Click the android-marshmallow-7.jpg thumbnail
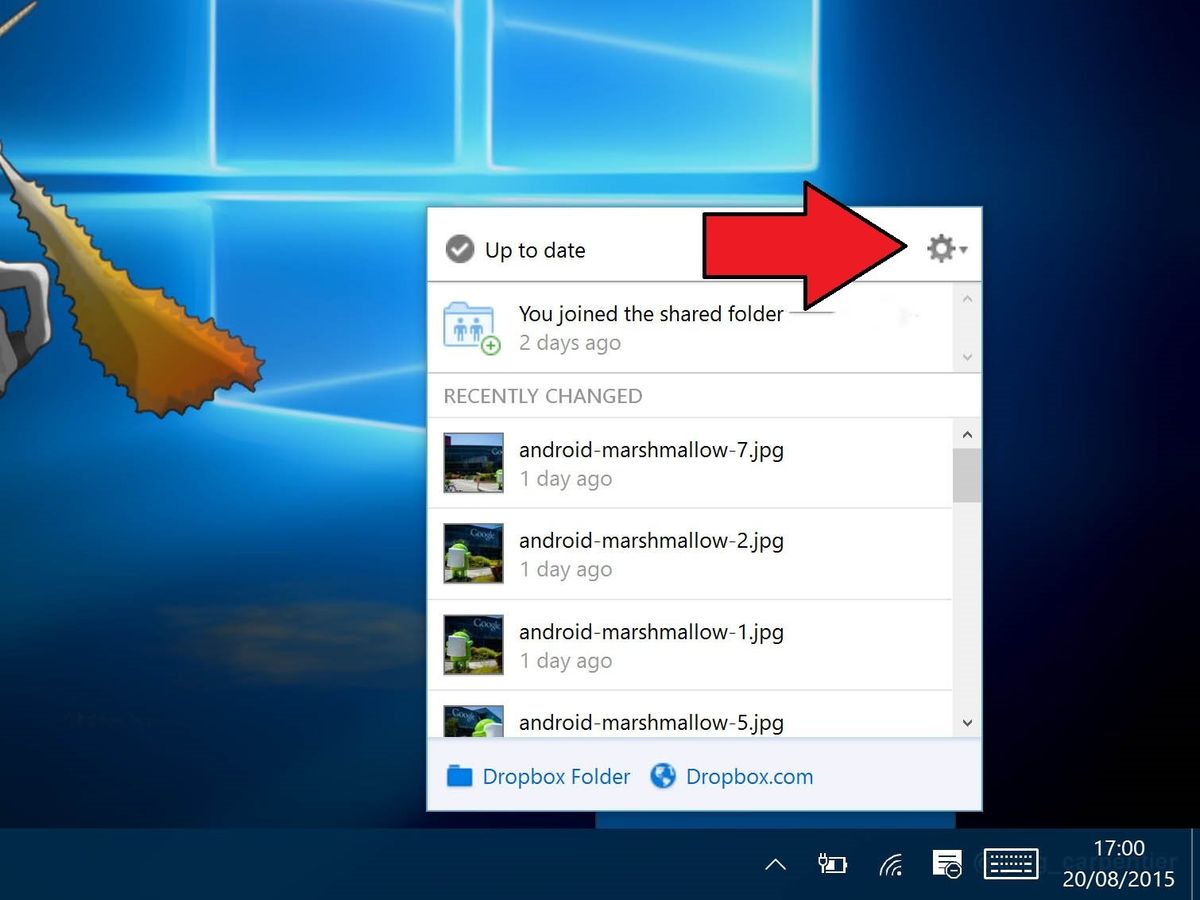 click(472, 462)
